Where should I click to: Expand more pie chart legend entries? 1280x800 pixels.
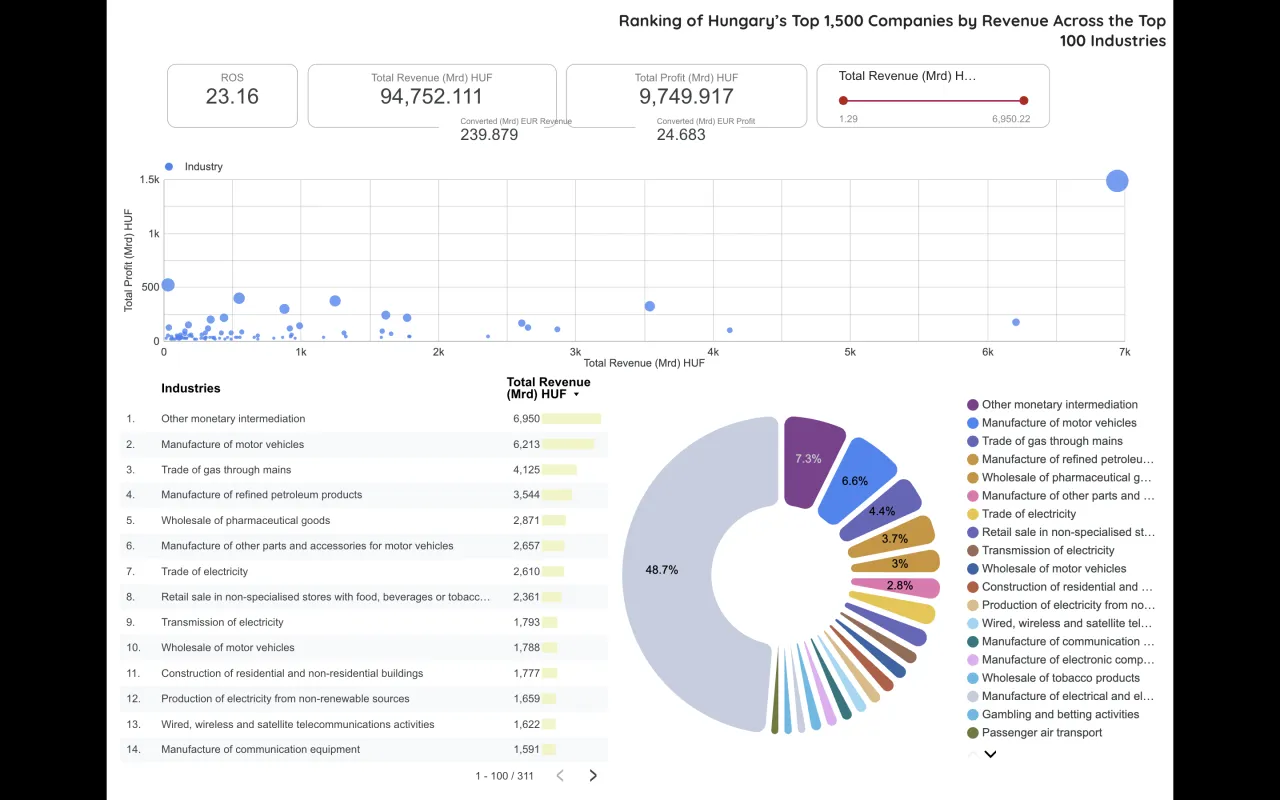pyautogui.click(x=991, y=754)
